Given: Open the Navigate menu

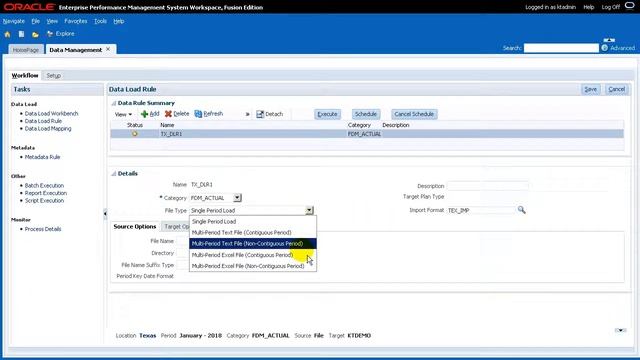Looking at the screenshot, I should point(14,21).
